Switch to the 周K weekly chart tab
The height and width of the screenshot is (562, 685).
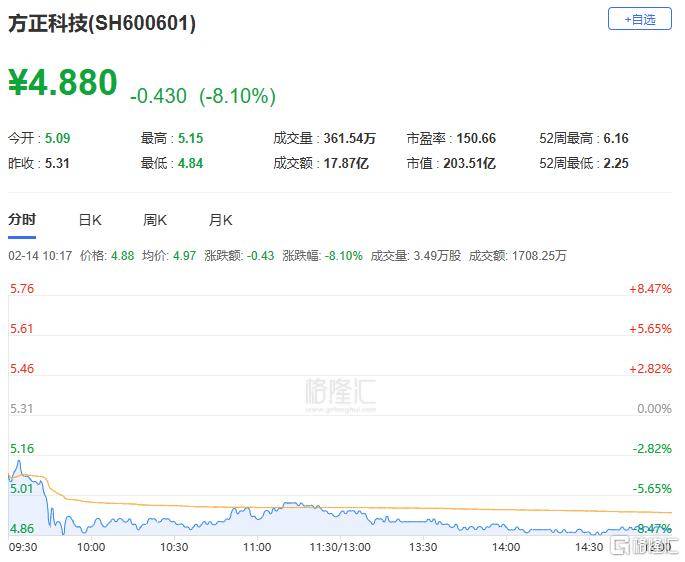[x=155, y=220]
